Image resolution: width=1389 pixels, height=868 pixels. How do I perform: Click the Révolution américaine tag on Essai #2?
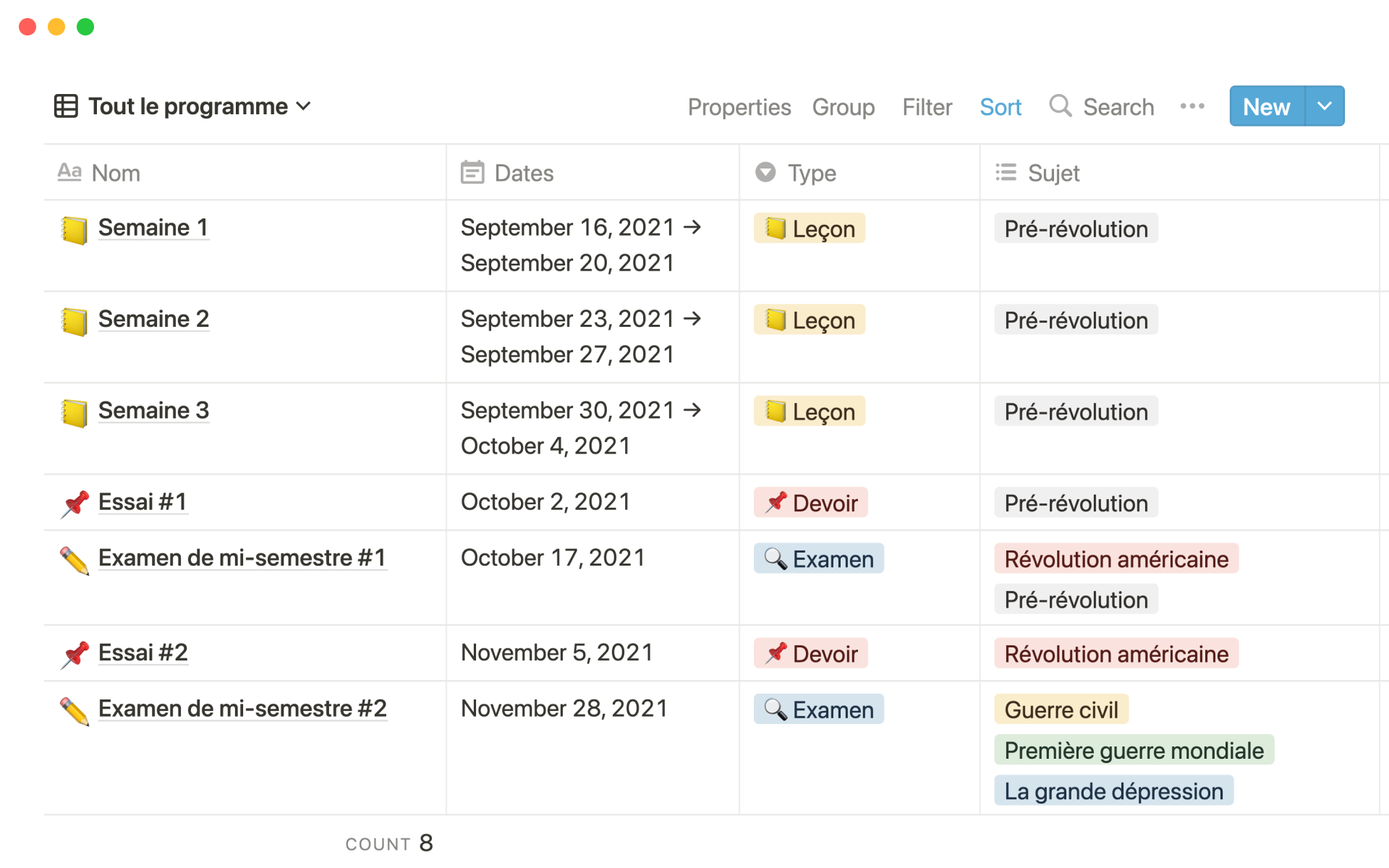(x=1116, y=654)
